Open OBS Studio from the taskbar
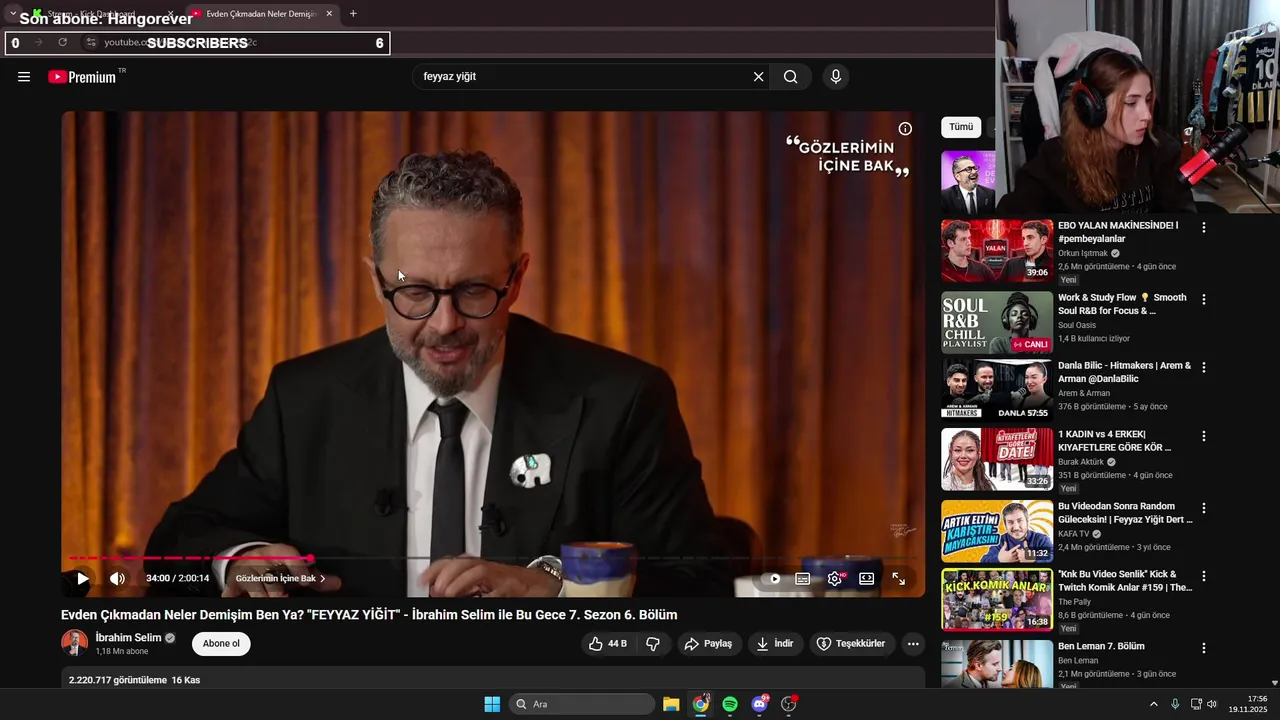 789,704
